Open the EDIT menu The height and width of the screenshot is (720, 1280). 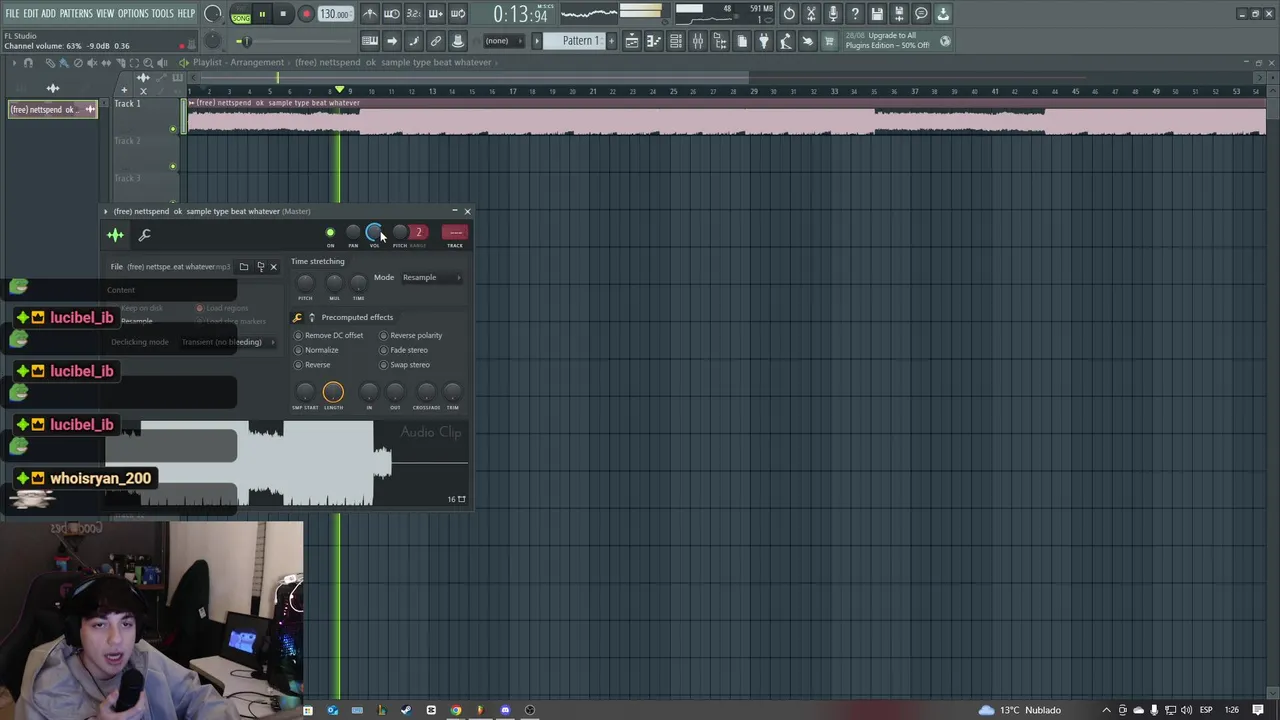(31, 14)
